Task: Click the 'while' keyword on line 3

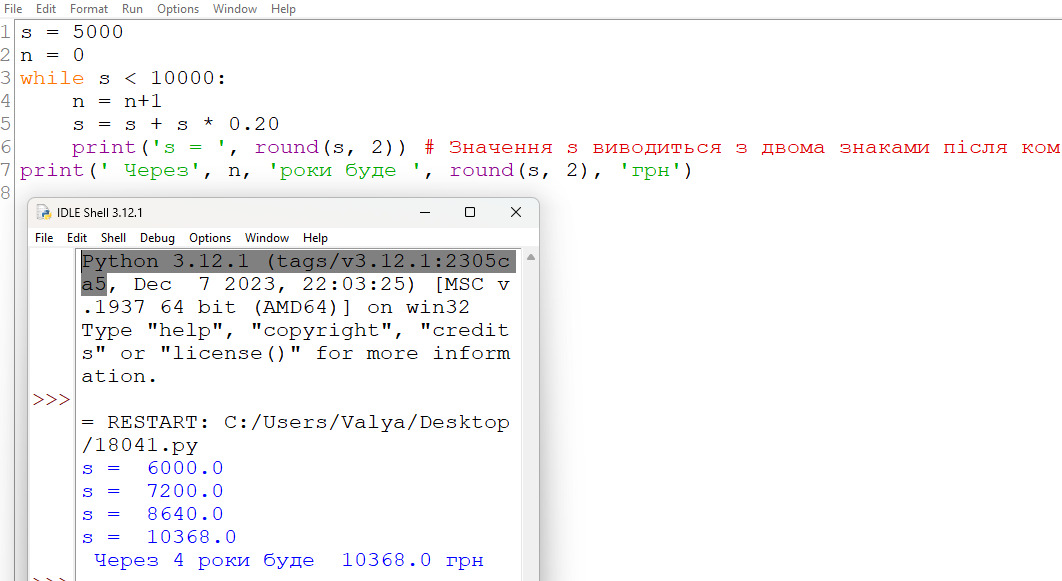Action: click(x=52, y=78)
